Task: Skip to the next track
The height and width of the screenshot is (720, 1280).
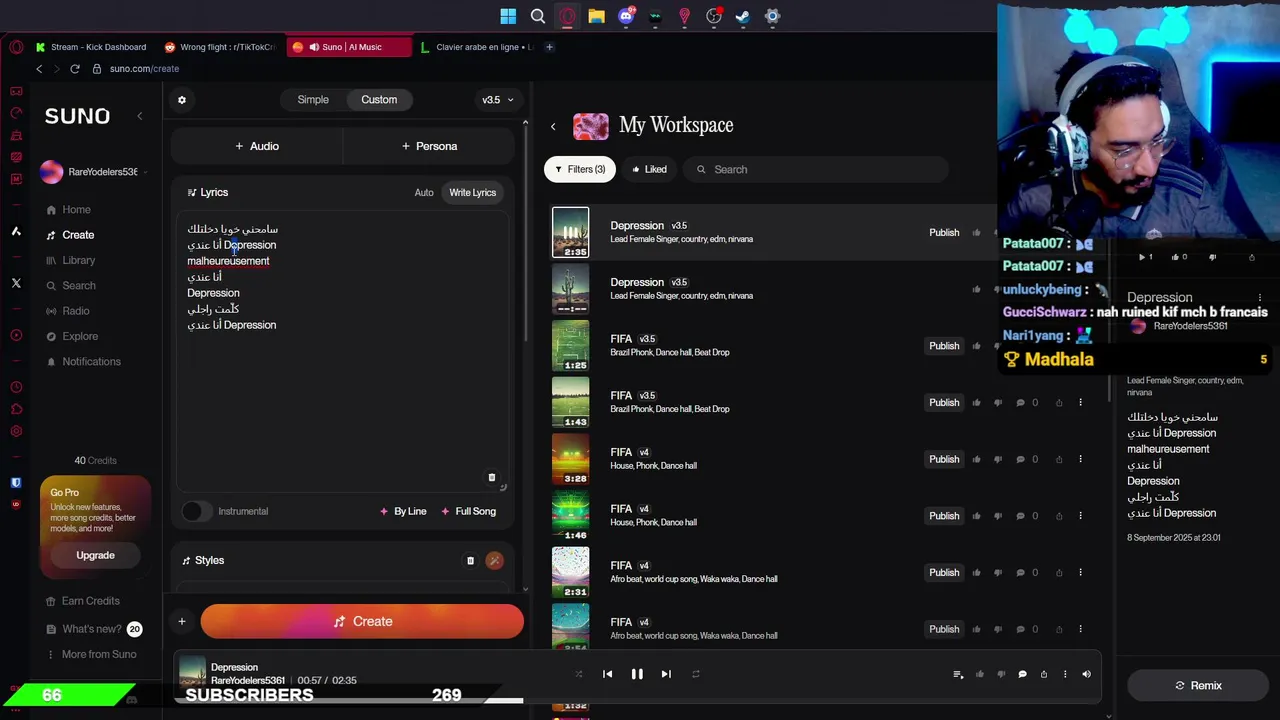Action: click(666, 675)
